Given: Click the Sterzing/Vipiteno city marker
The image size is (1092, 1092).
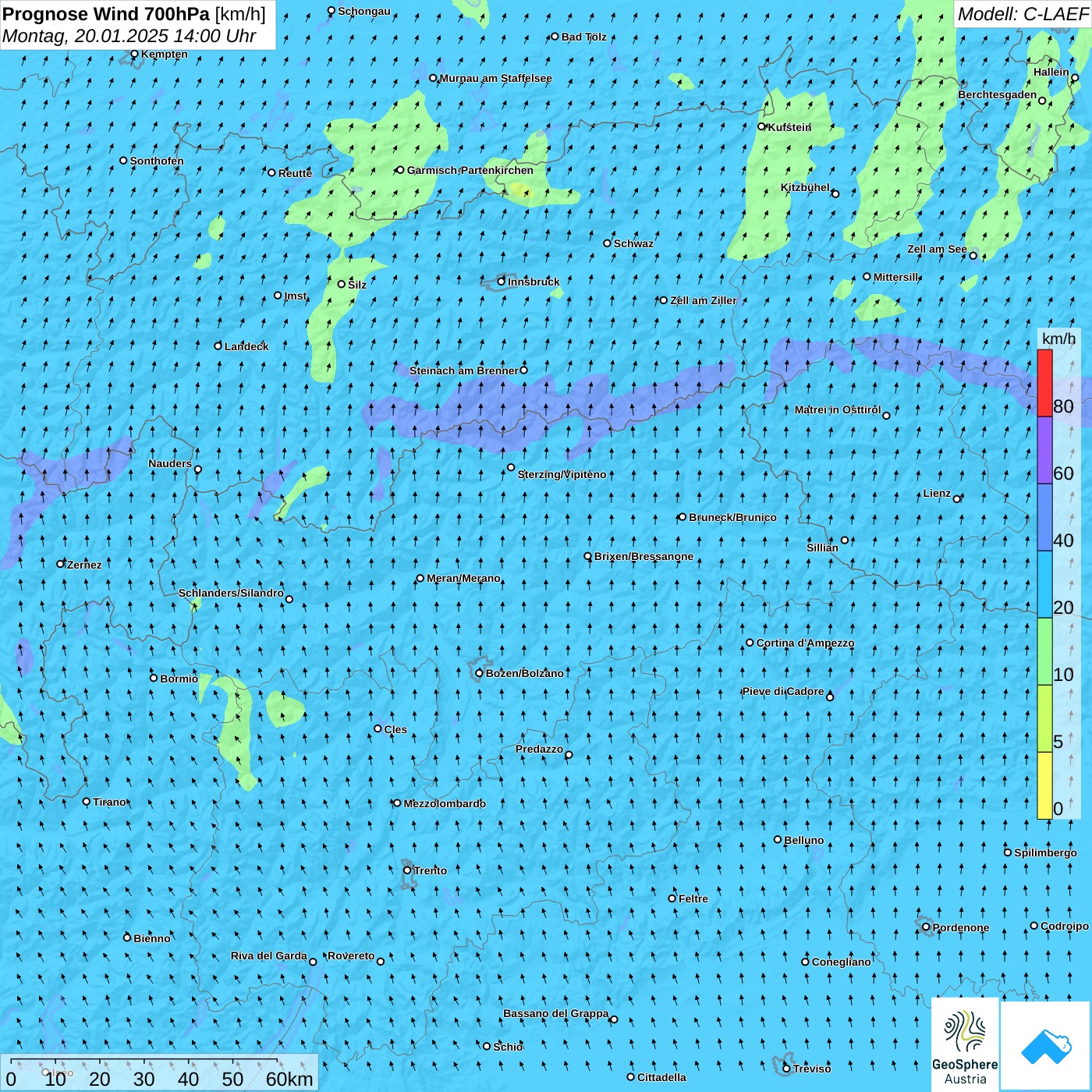Looking at the screenshot, I should 511,468.
